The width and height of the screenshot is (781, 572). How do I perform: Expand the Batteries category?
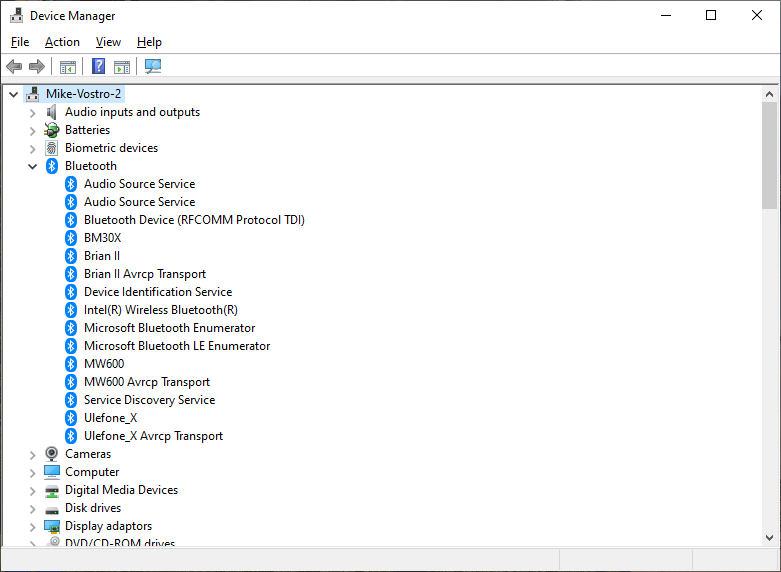[x=33, y=131]
